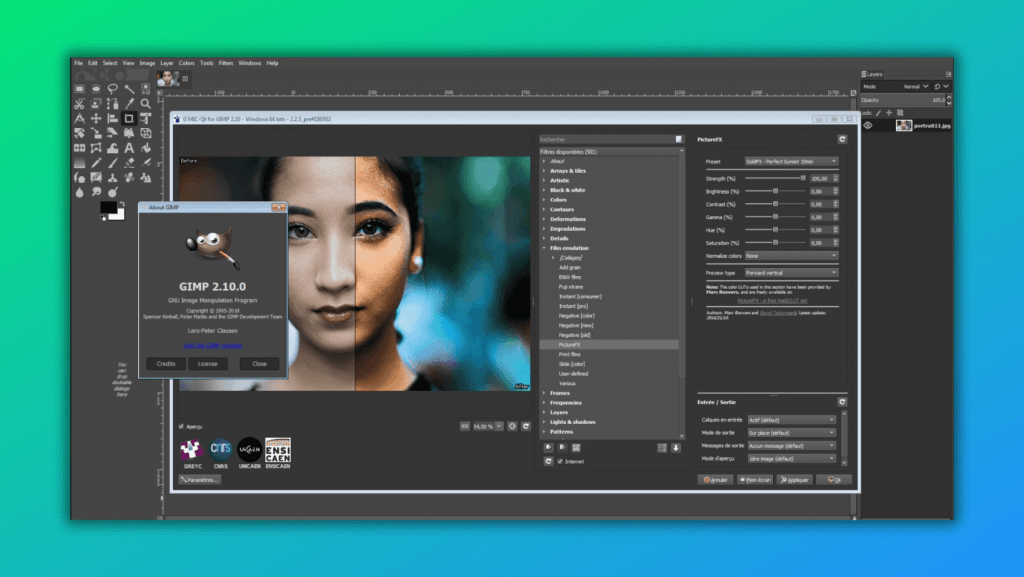The width and height of the screenshot is (1024, 577).
Task: Toggle lock pixels brush icon in Layers
Action: click(x=878, y=113)
